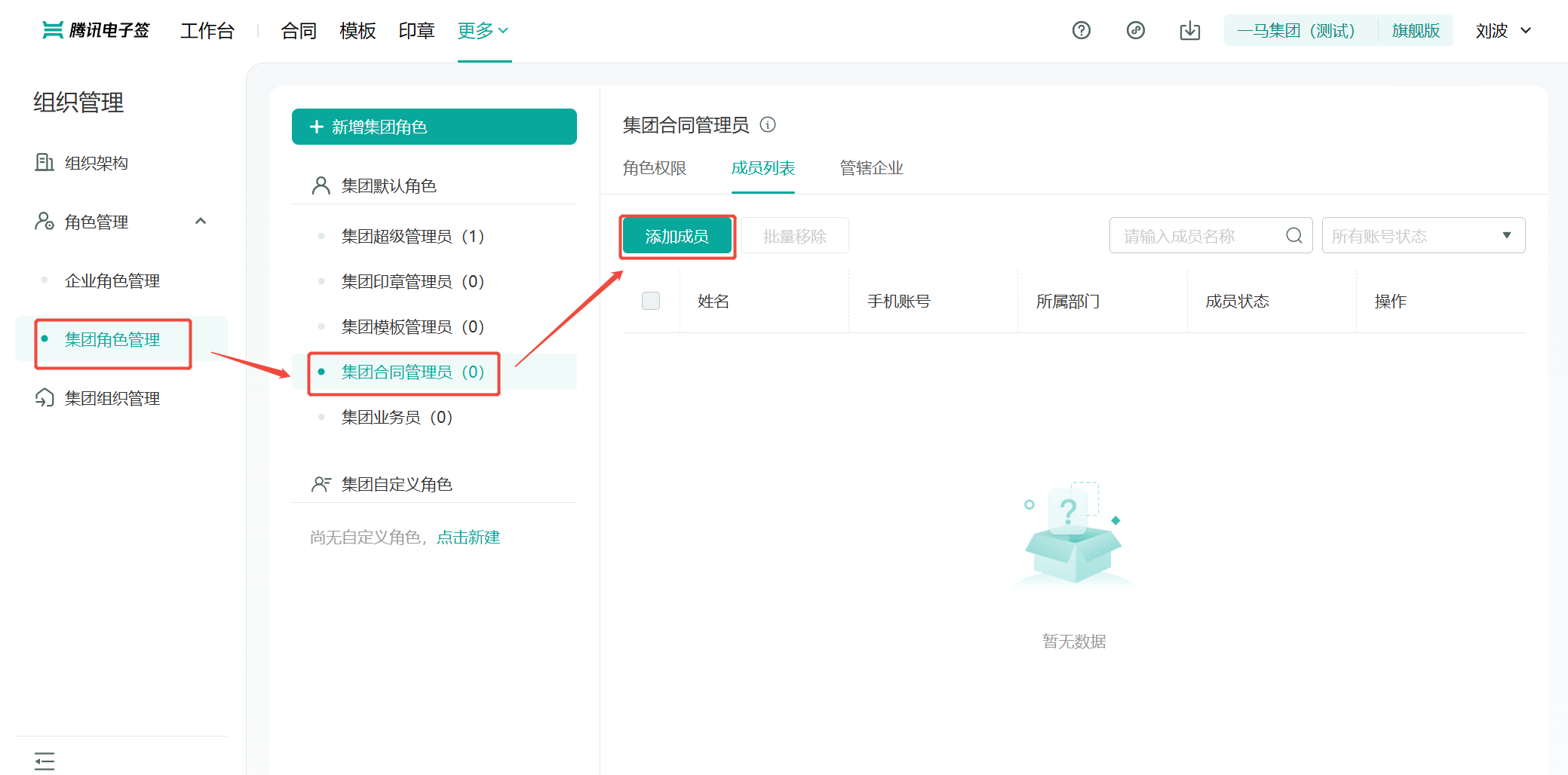The image size is (1568, 775).
Task: Click the 添加成员 button
Action: tap(677, 237)
